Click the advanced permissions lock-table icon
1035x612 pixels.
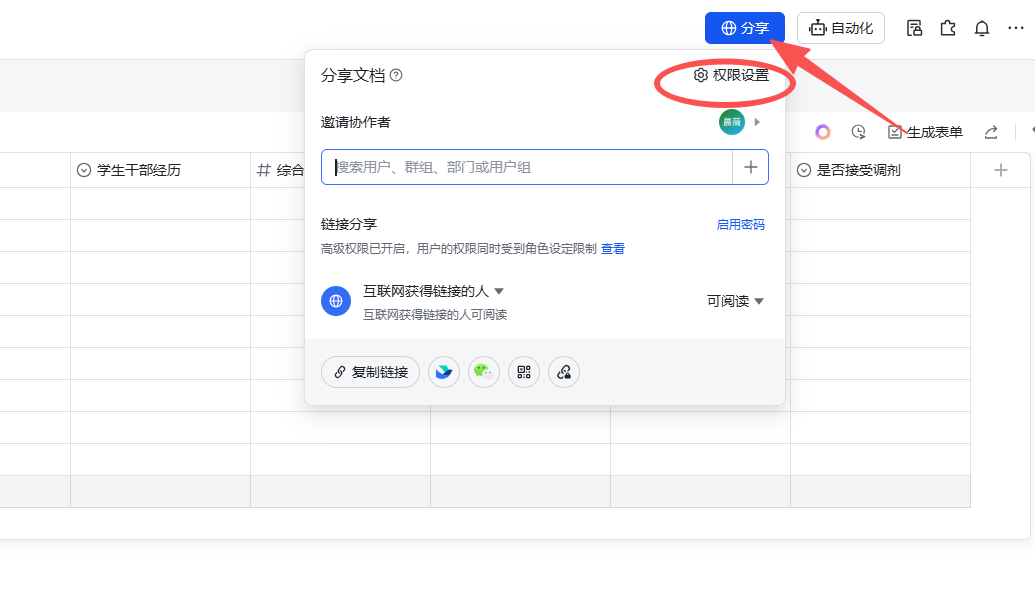point(914,28)
